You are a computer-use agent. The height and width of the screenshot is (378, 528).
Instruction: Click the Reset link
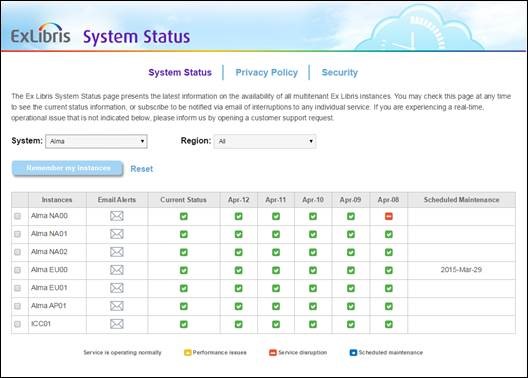pos(142,169)
